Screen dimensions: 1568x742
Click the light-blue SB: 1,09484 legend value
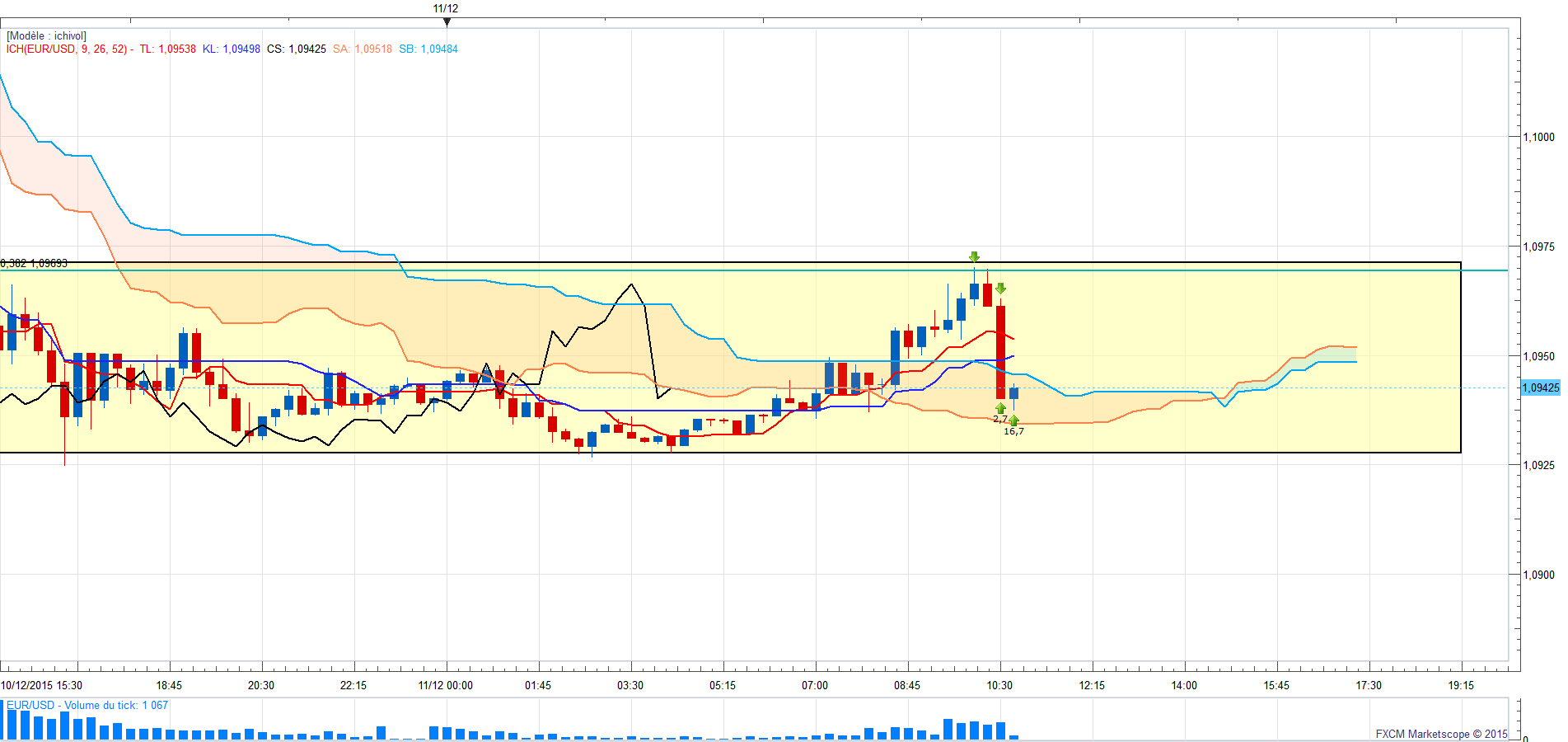click(x=428, y=49)
